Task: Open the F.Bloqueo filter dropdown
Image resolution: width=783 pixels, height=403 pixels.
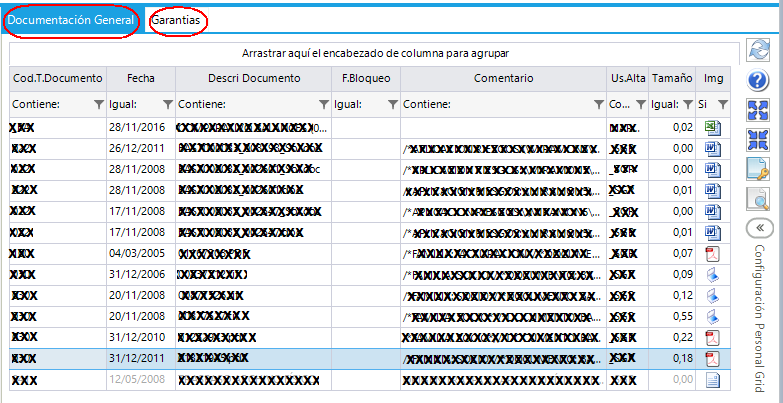Action: (x=392, y=104)
